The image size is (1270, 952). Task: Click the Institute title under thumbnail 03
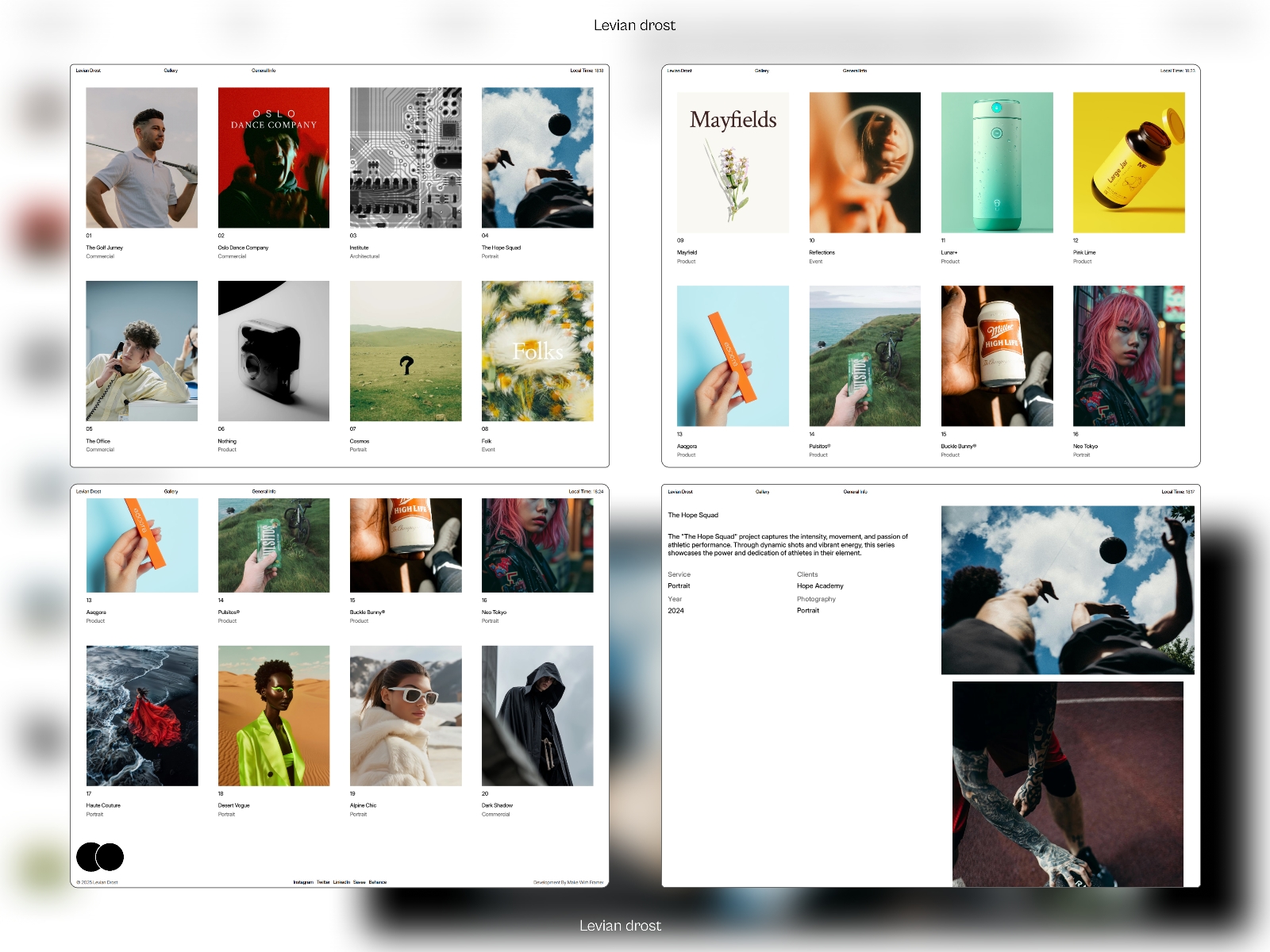coord(359,248)
